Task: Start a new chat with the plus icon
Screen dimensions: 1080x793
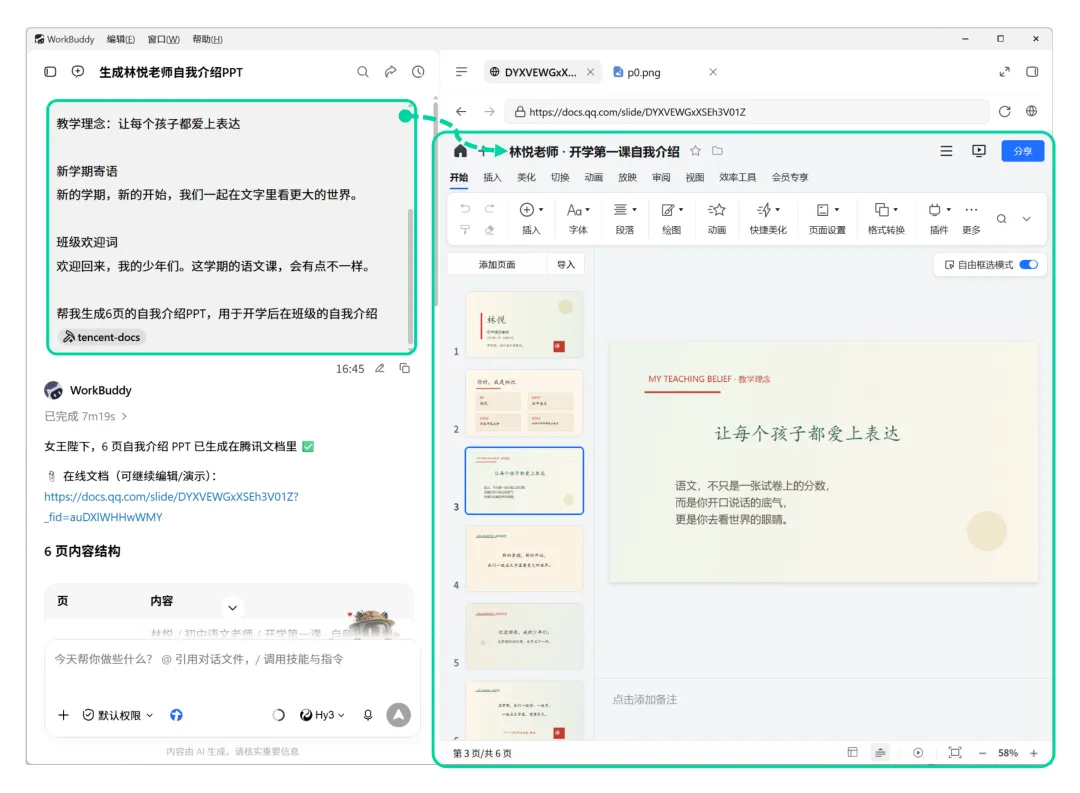Action: [78, 72]
